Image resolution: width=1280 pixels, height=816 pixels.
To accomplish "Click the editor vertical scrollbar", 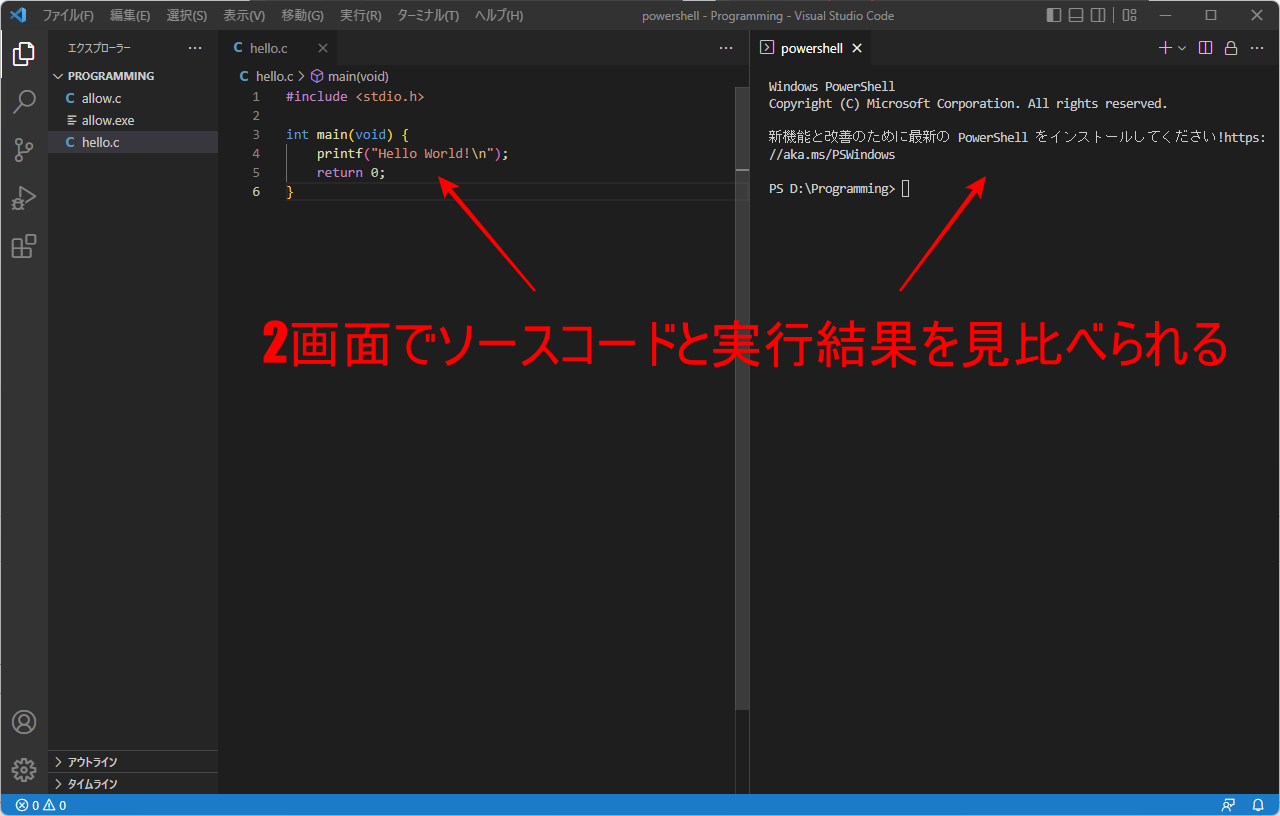I will point(742,400).
